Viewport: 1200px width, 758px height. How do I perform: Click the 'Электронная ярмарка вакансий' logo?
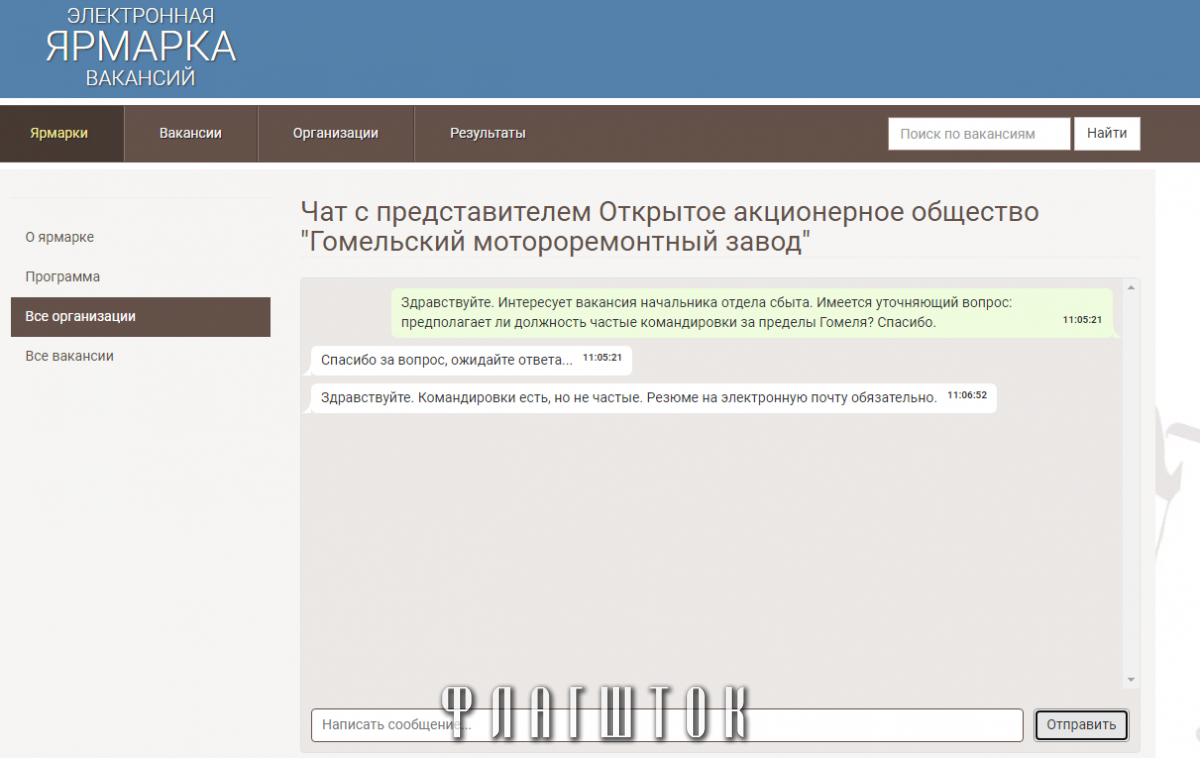pos(140,47)
